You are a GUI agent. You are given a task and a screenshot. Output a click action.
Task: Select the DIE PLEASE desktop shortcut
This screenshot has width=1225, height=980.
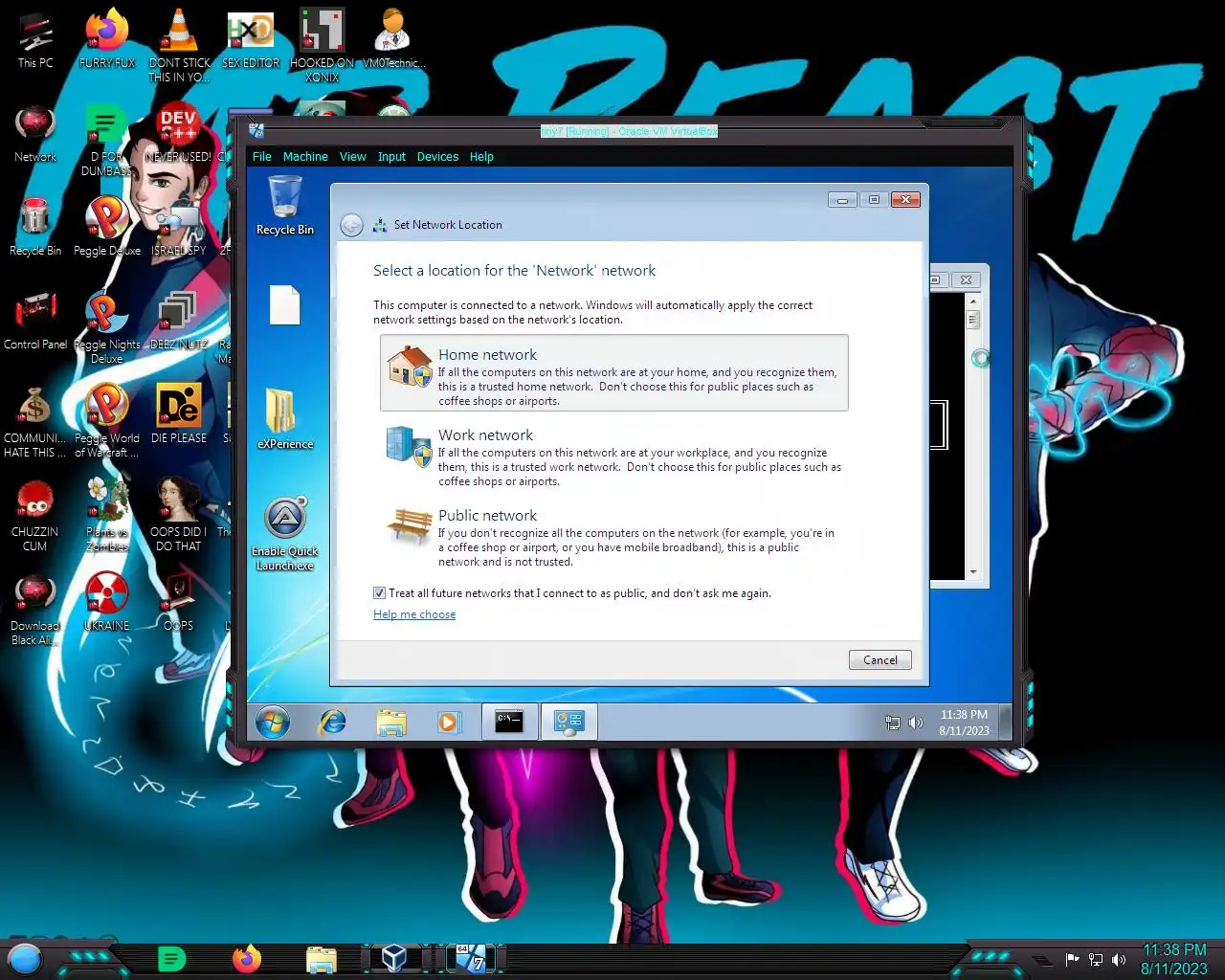(179, 414)
